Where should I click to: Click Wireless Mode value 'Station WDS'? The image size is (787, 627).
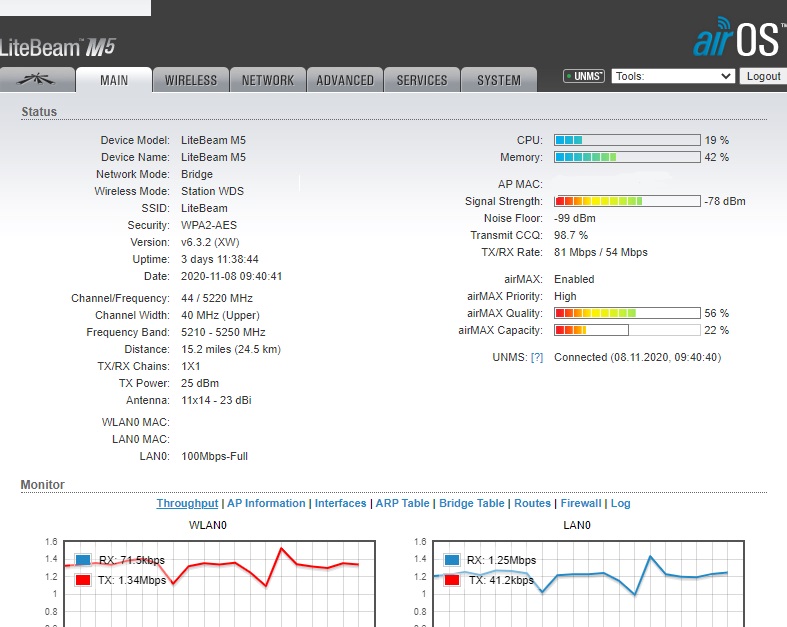click(x=212, y=191)
